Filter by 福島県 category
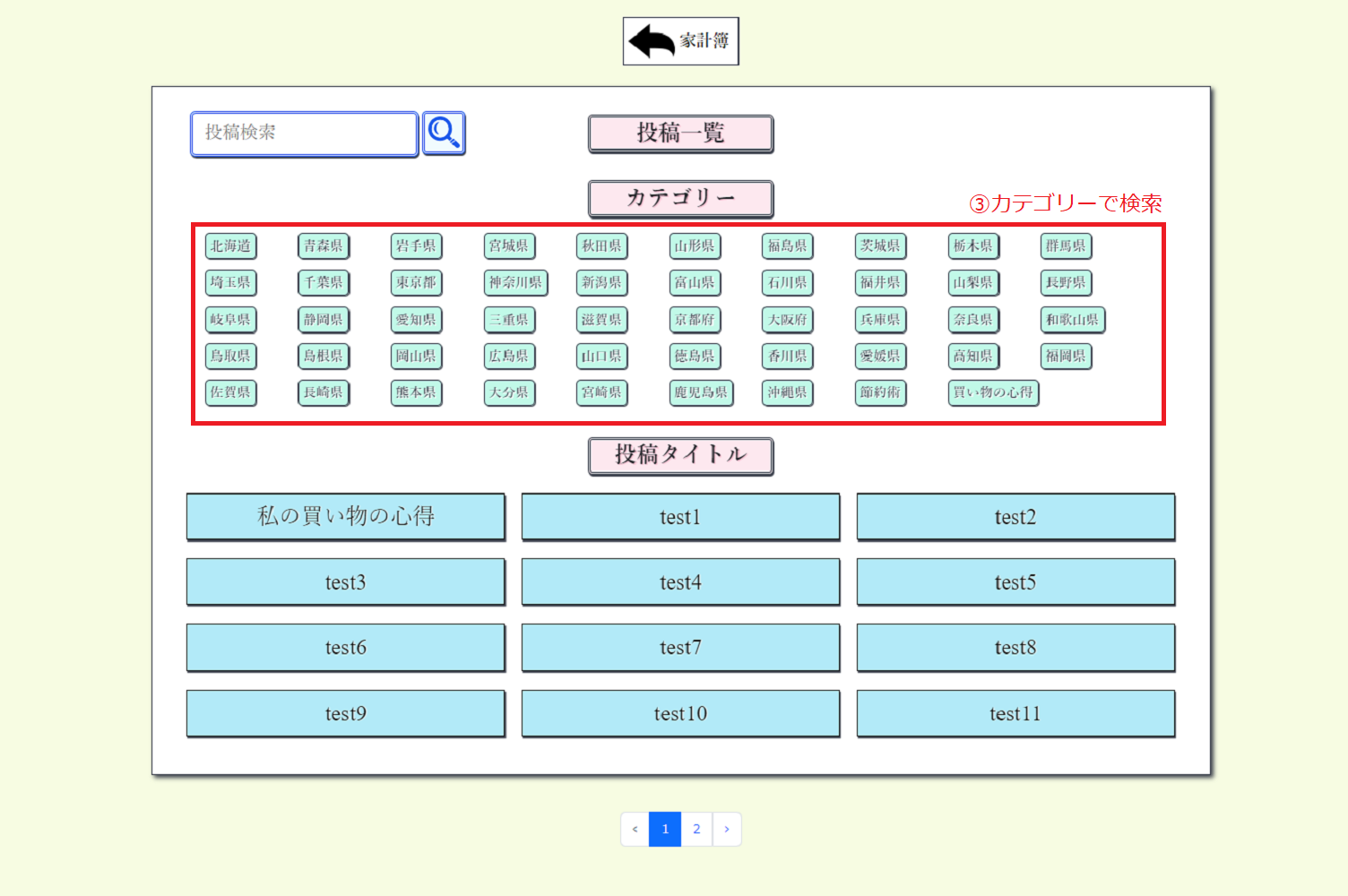 coord(788,246)
